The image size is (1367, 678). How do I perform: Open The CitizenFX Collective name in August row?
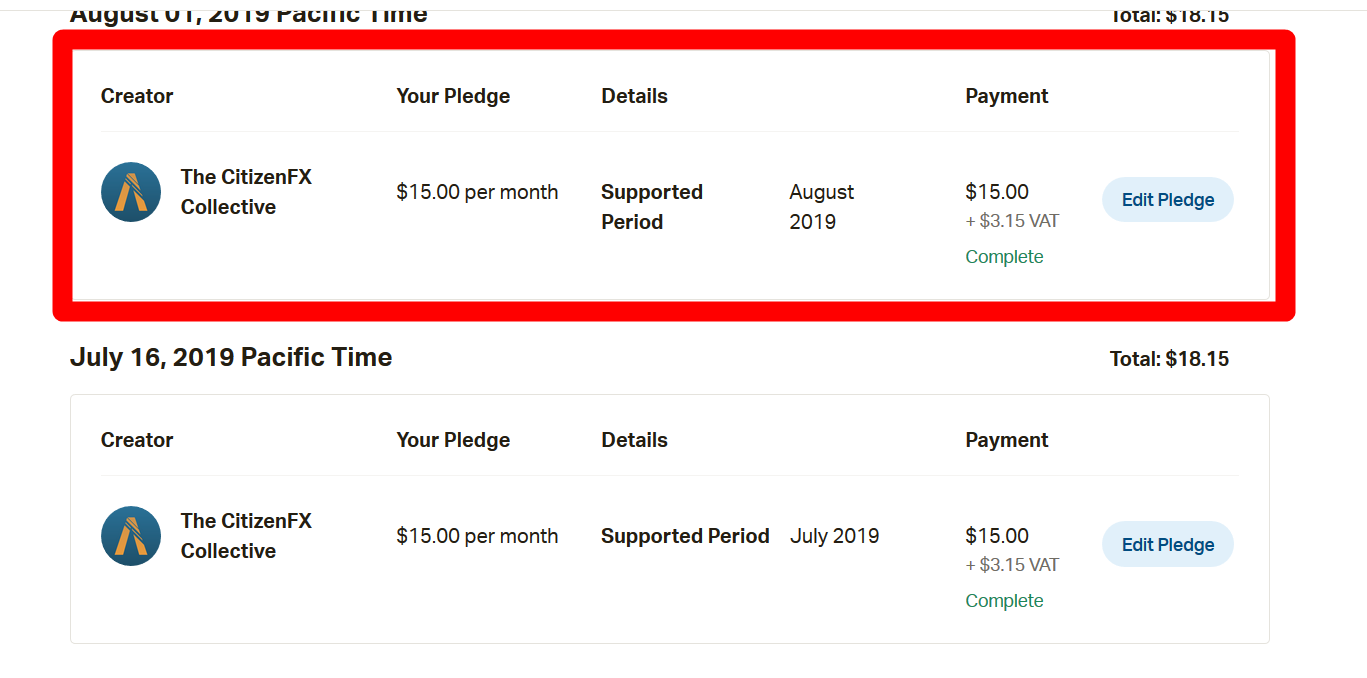[246, 192]
